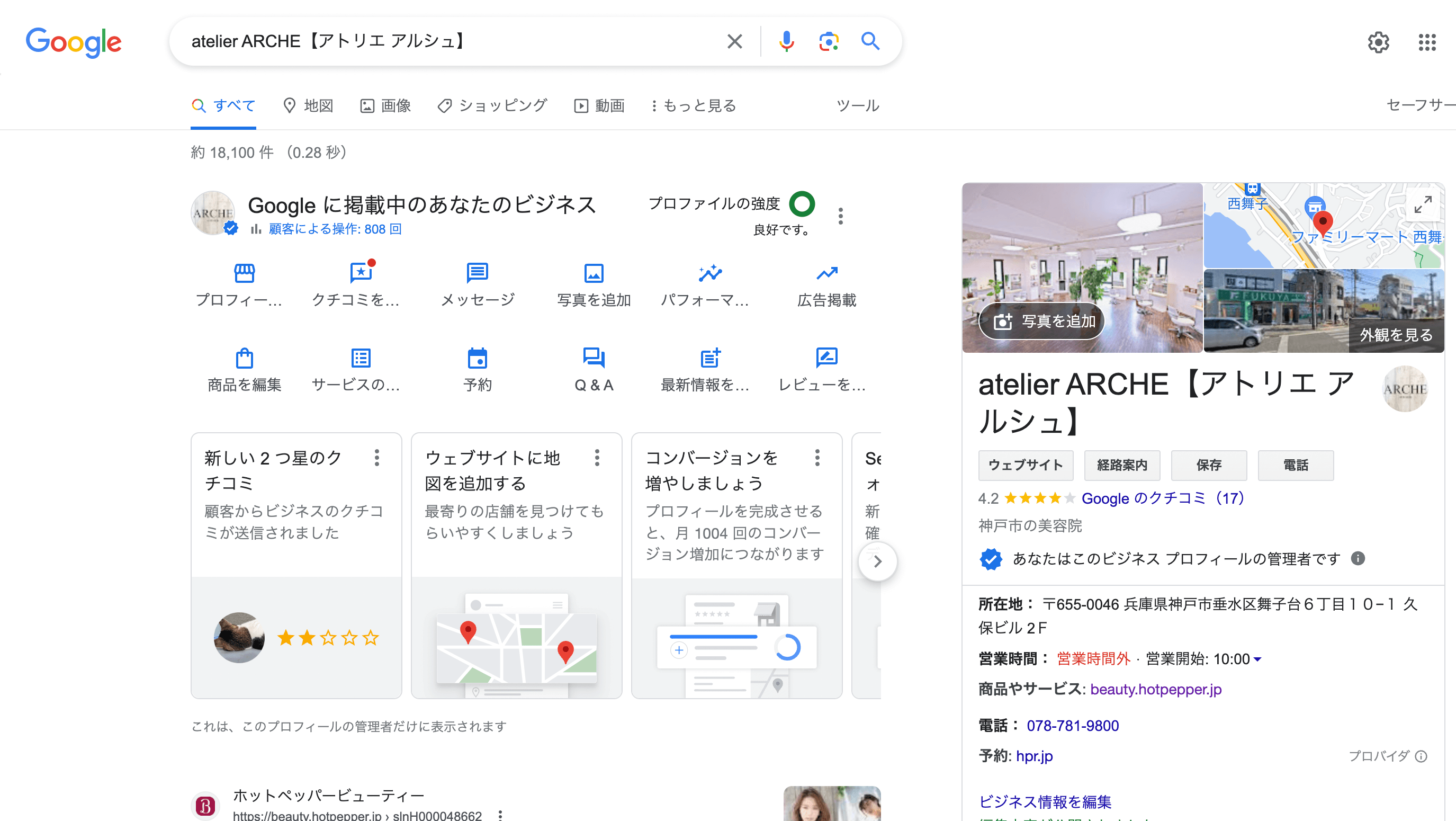This screenshot has width=1456, height=821.
Task: Click the Hot Pepper Beauty favicon
Action: point(206,806)
